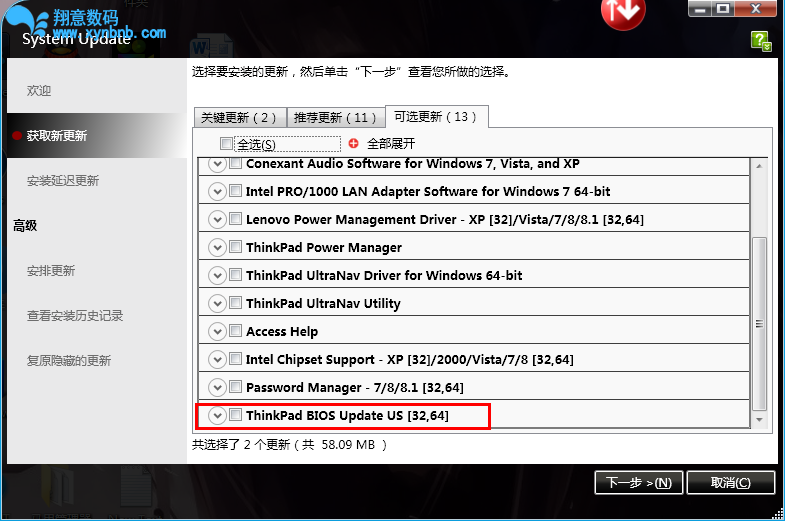Open 安排更新 schedule updates

pyautogui.click(x=51, y=271)
